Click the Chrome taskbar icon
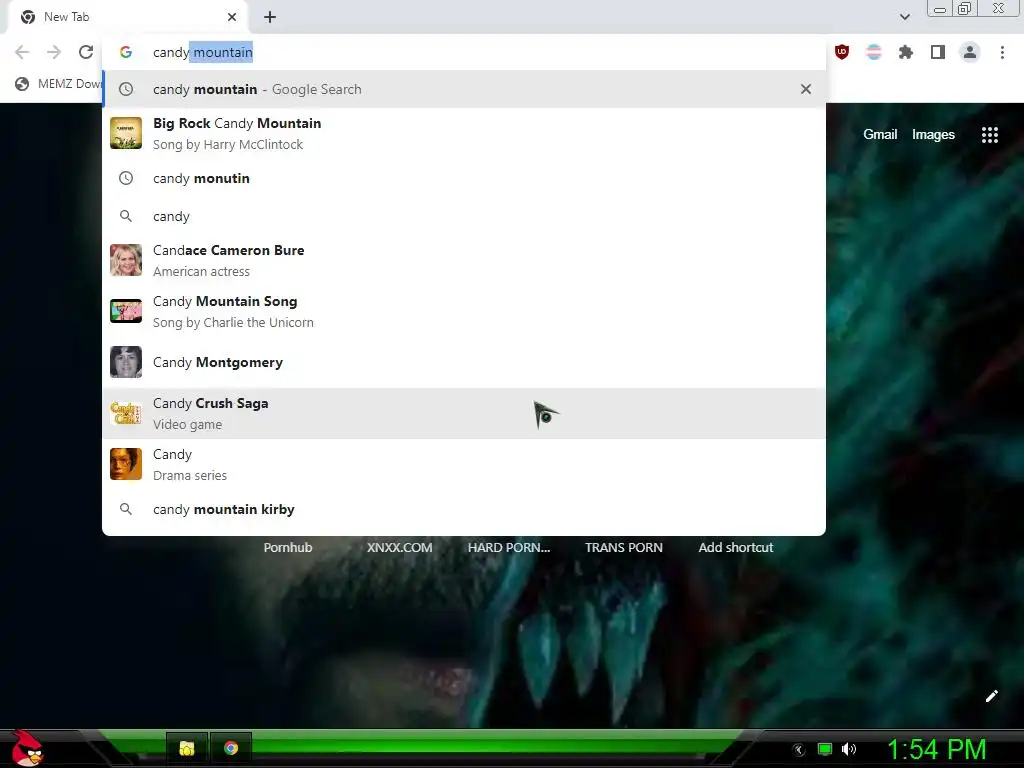 point(231,748)
